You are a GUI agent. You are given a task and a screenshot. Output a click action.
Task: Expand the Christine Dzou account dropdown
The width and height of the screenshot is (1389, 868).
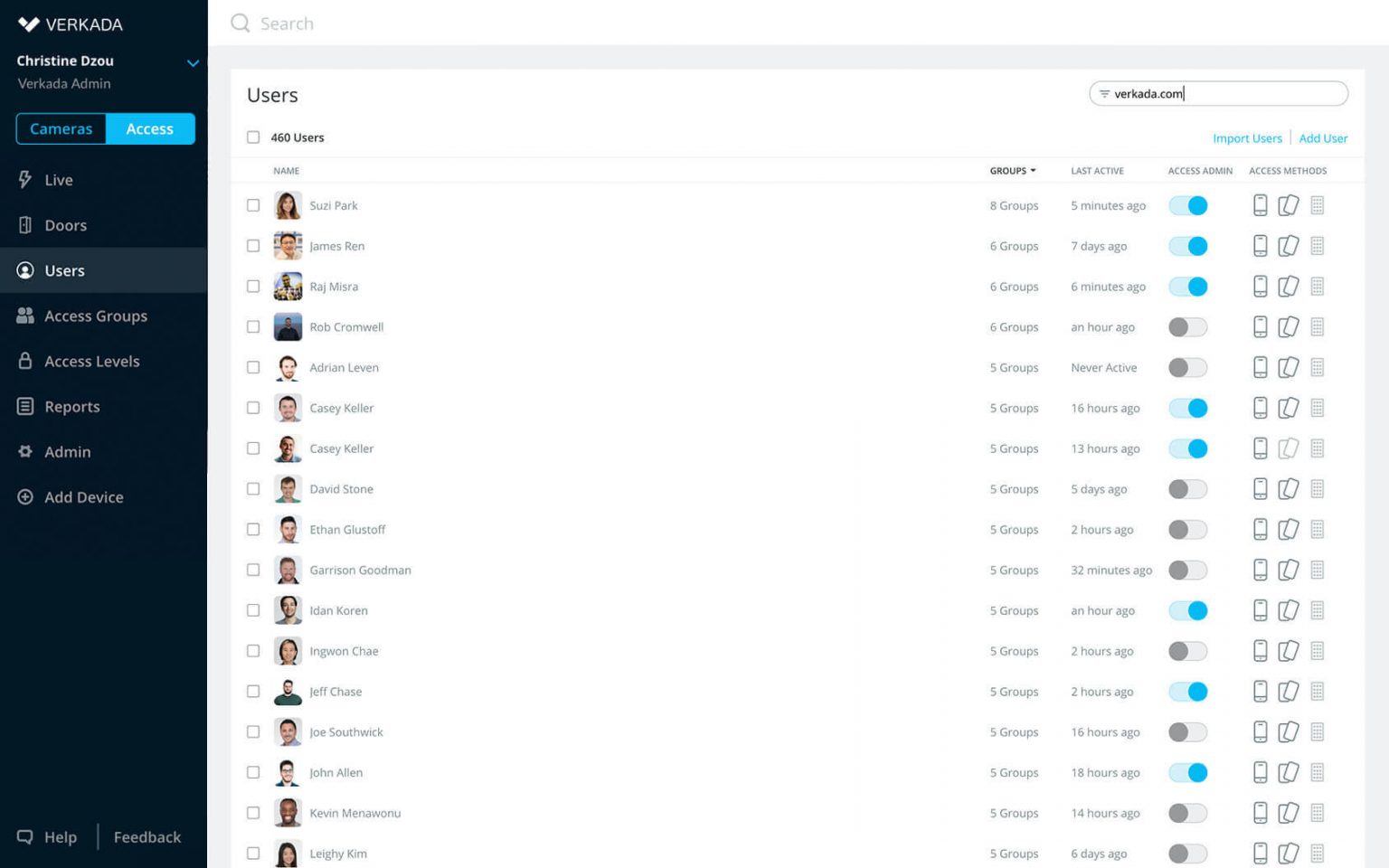(193, 63)
